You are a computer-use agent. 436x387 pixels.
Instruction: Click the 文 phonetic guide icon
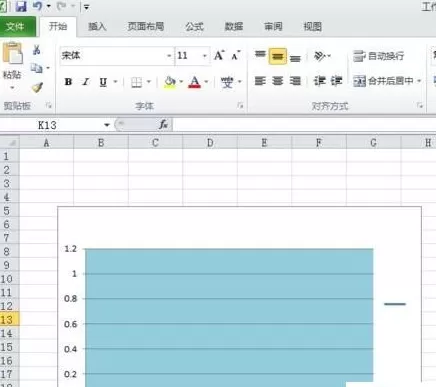click(227, 82)
